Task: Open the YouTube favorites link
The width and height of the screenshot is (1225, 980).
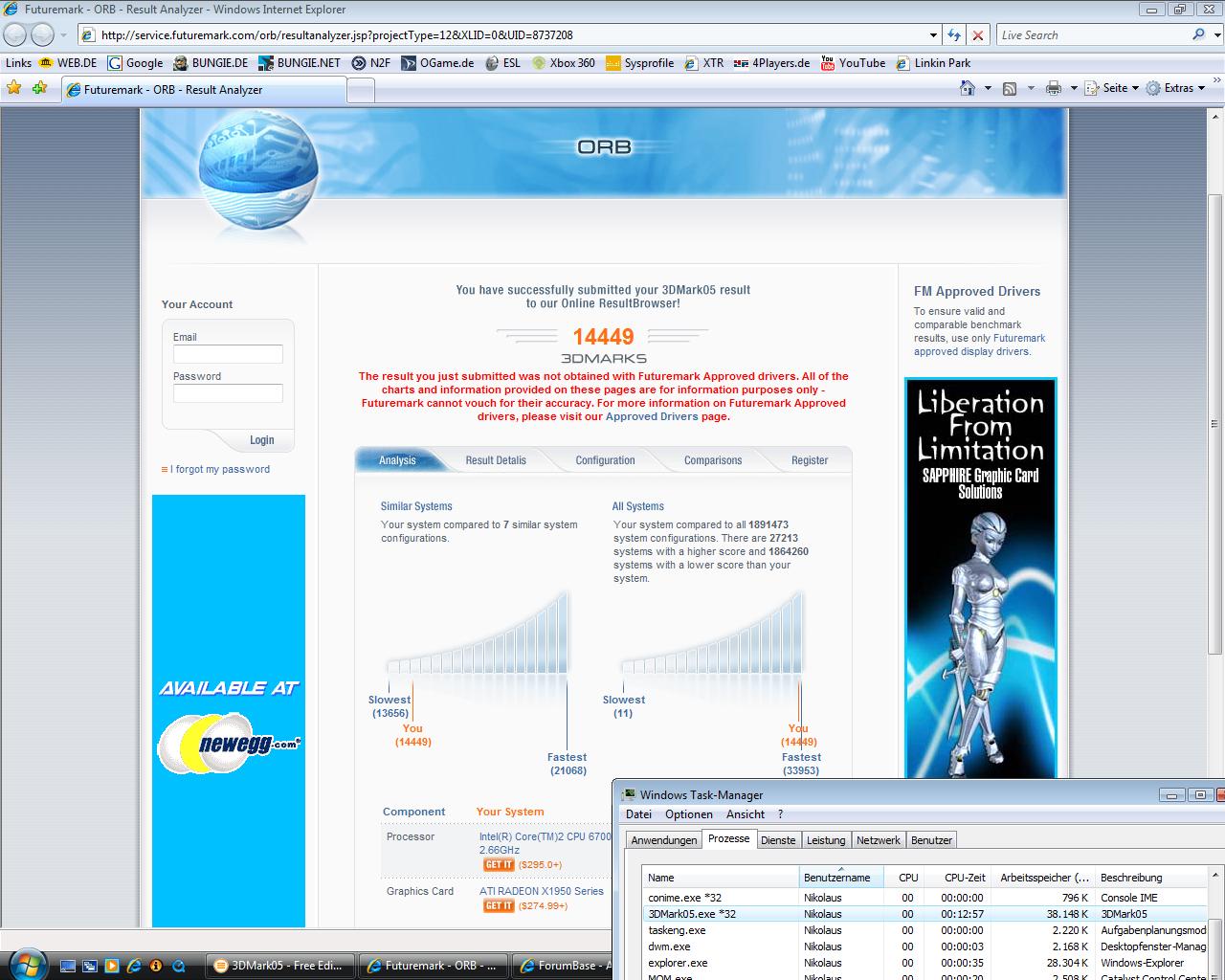Action: [x=853, y=63]
